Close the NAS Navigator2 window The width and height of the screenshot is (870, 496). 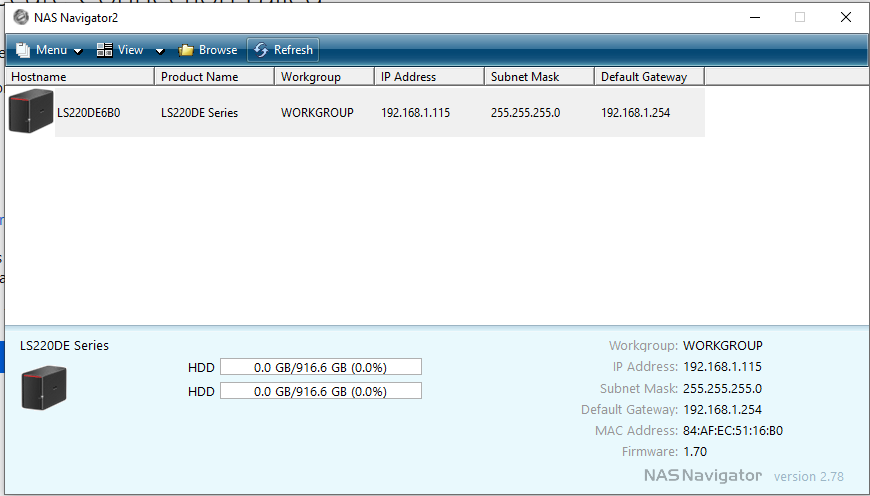846,17
